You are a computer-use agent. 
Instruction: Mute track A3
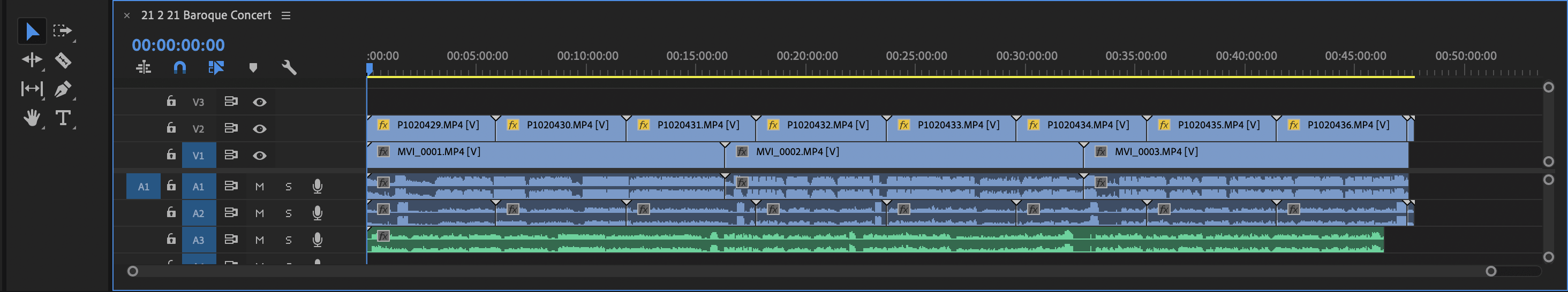tap(259, 240)
